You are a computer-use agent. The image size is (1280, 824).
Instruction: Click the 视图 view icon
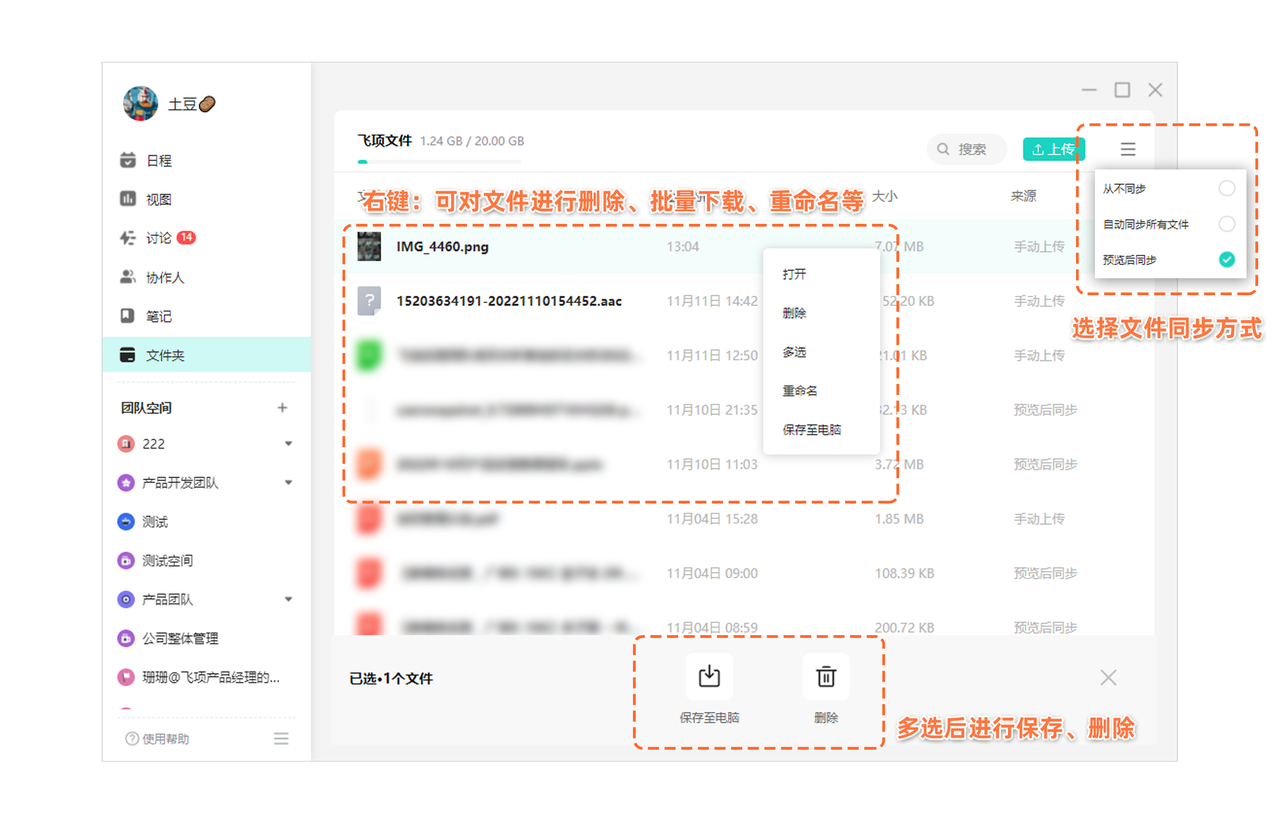tap(128, 199)
